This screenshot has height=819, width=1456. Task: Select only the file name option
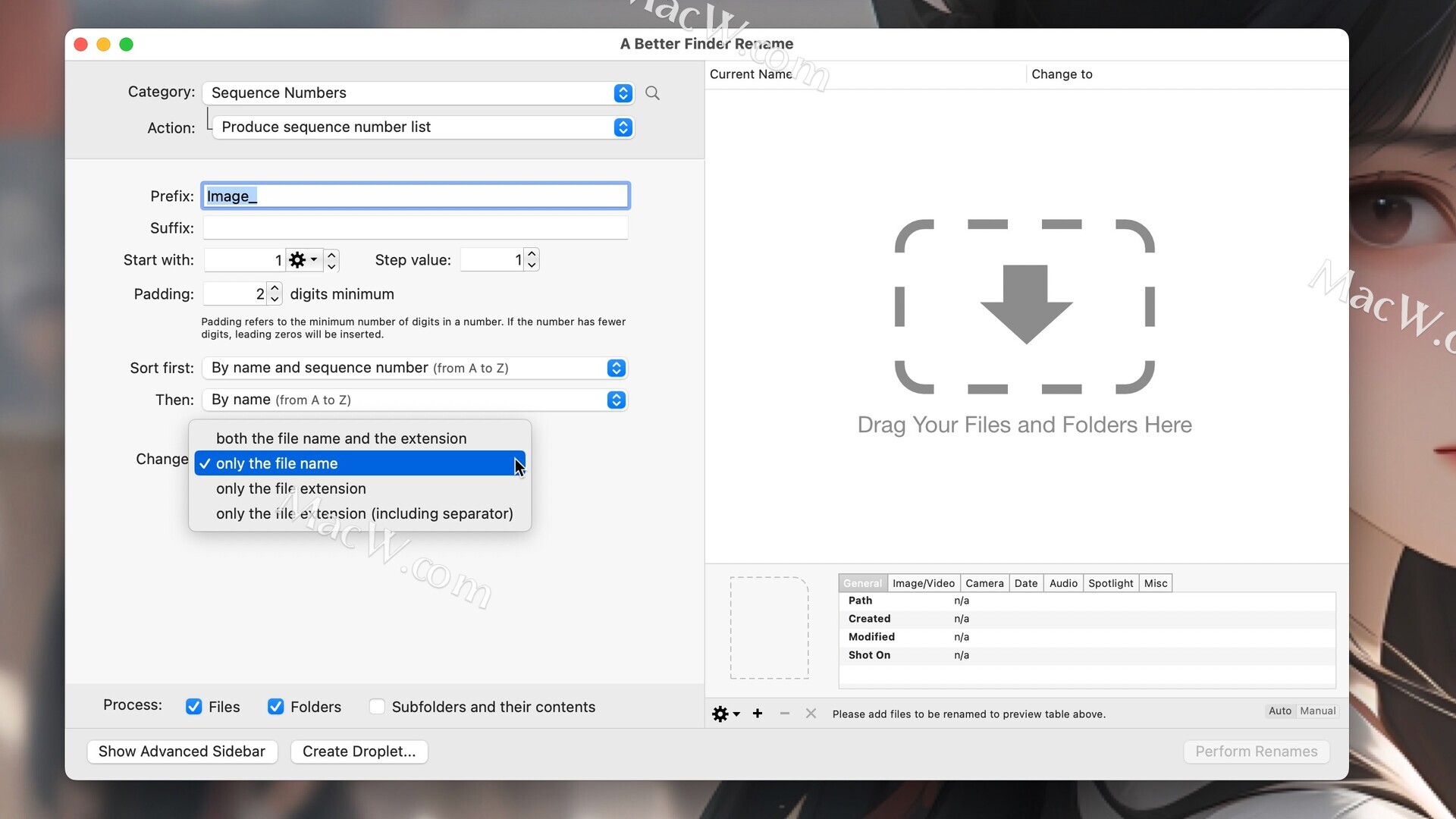click(x=360, y=463)
